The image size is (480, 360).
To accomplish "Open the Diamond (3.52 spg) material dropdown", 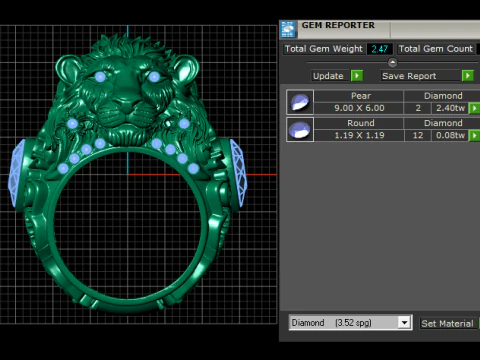I will [405, 323].
